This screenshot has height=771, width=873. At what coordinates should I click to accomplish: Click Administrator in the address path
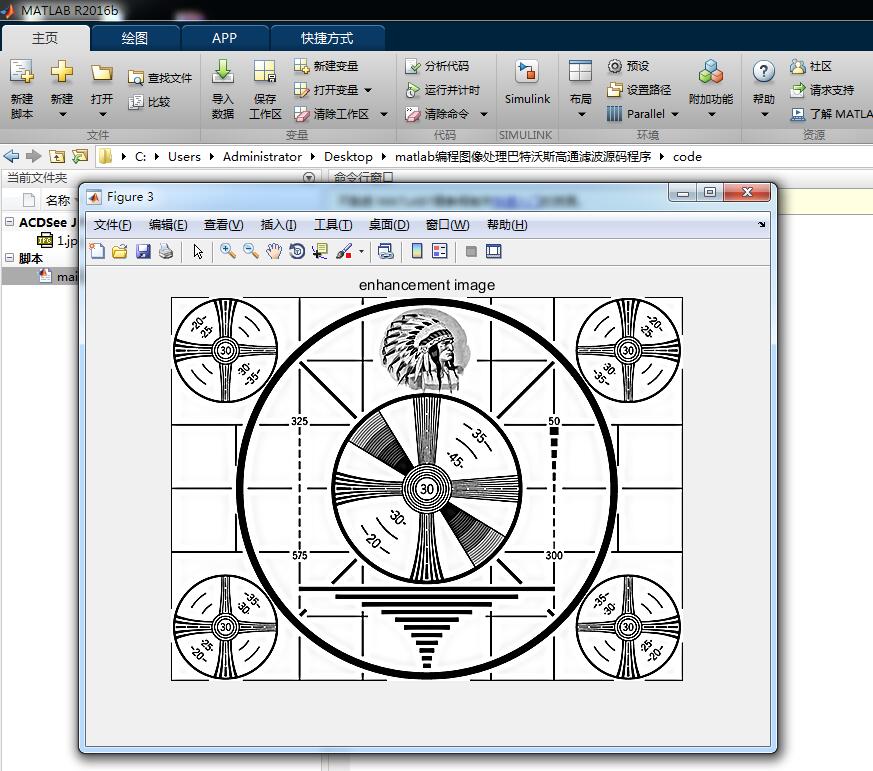click(x=262, y=157)
